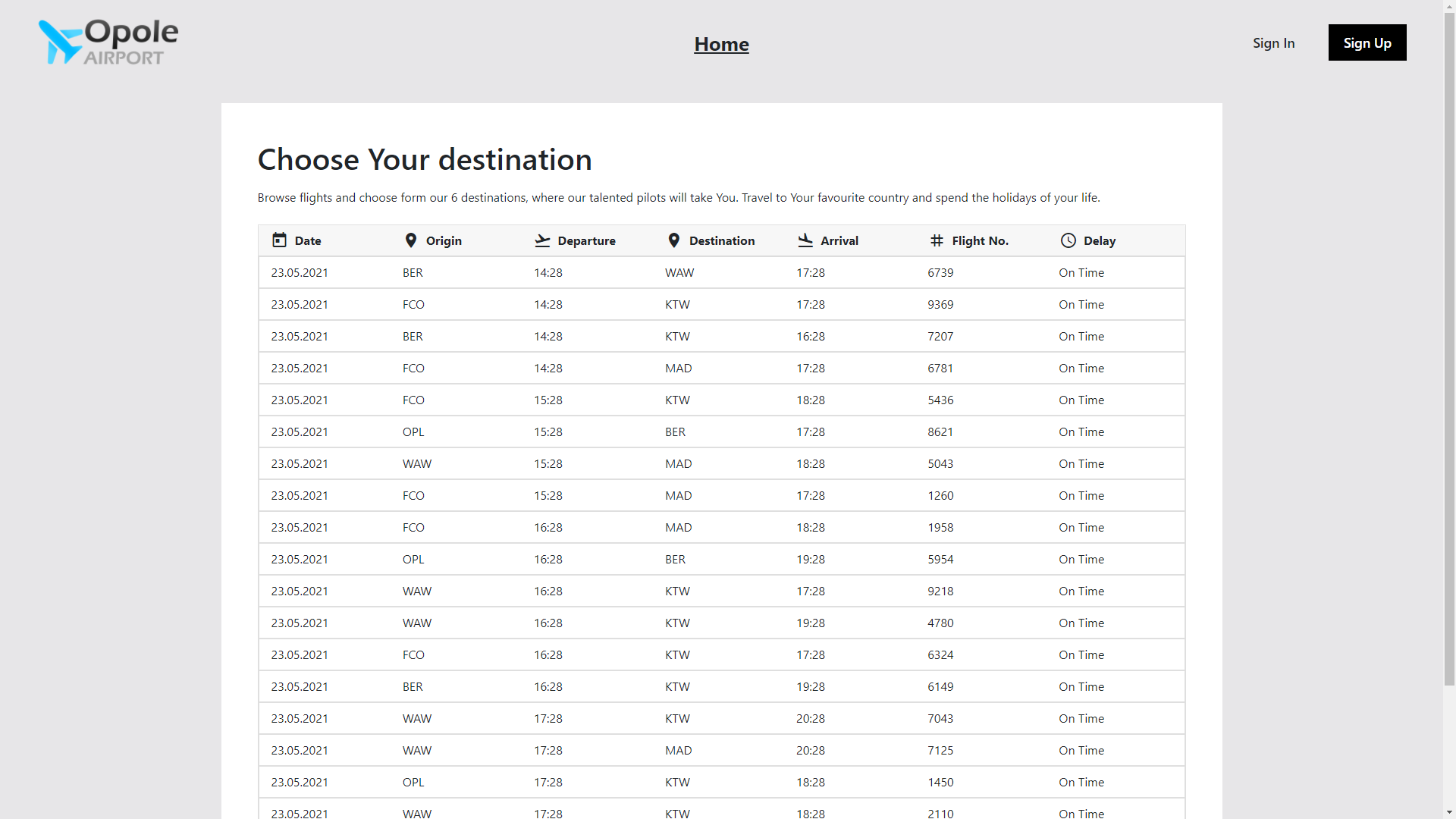Click the BER to KTW flight numbered 7207
This screenshot has height=819, width=1456.
pyautogui.click(x=720, y=336)
